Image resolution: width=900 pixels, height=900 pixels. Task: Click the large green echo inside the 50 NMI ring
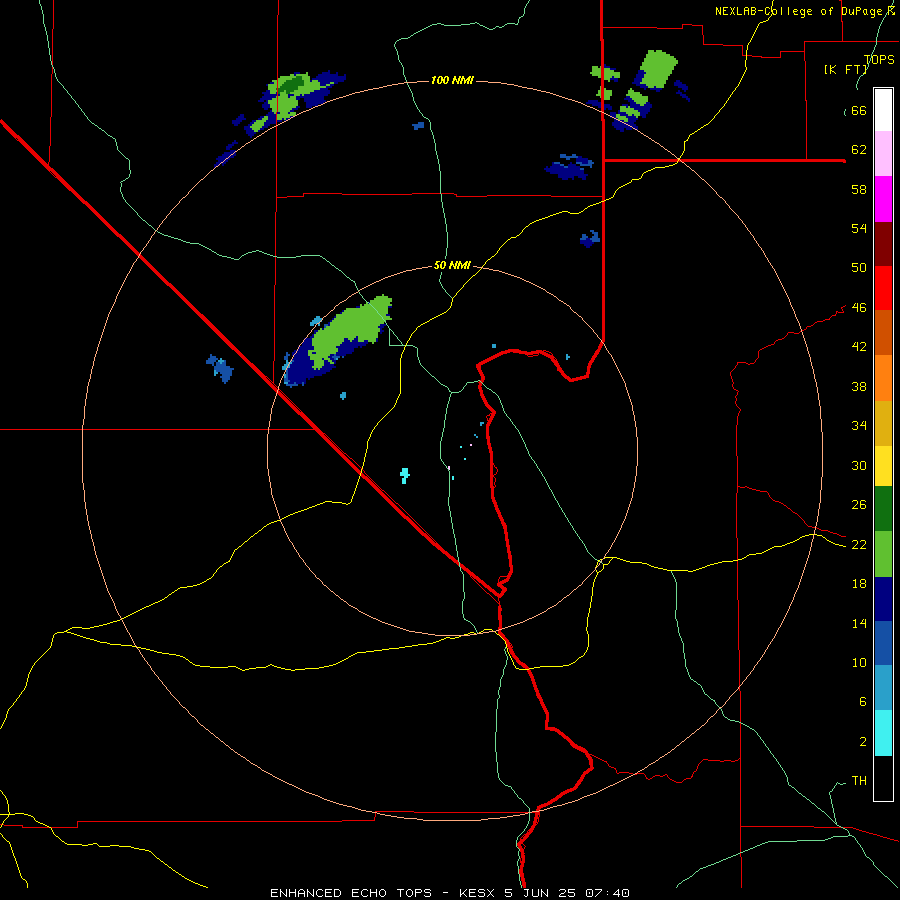tap(349, 332)
